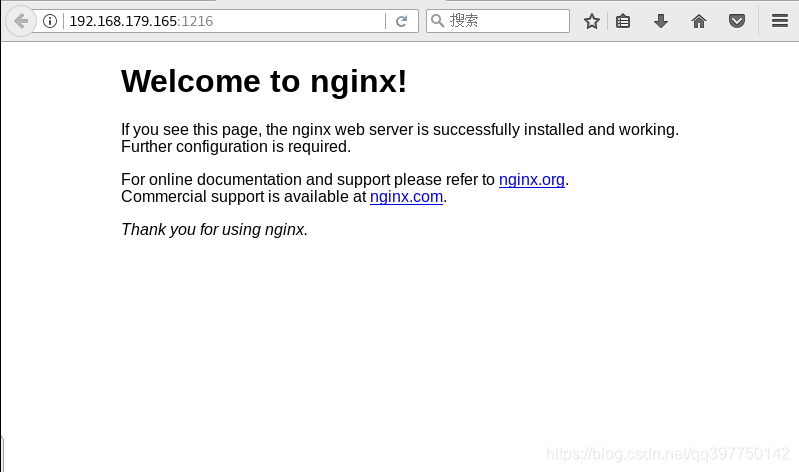Reload the current page
The image size is (799, 472).
click(x=402, y=21)
